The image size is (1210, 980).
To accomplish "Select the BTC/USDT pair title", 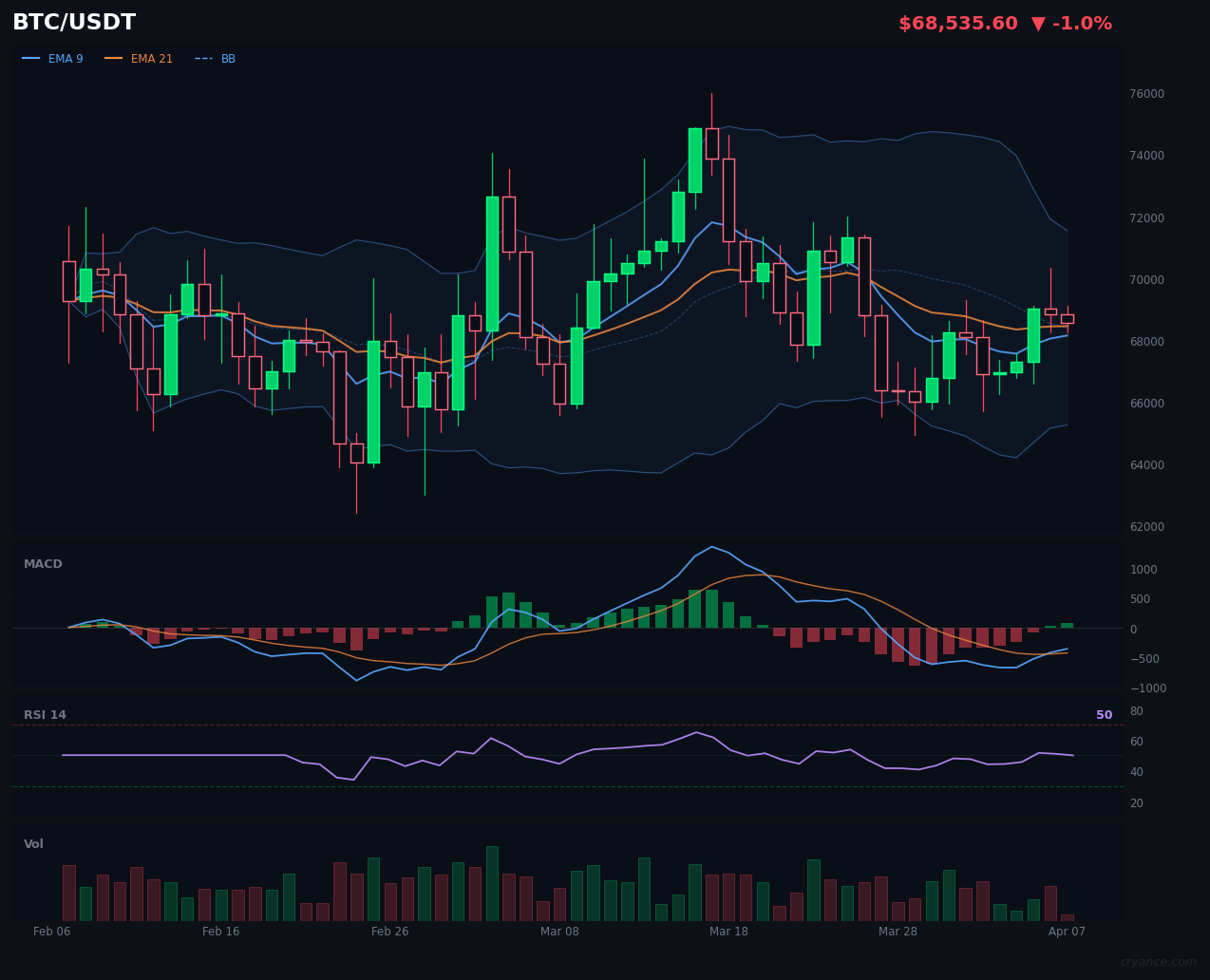I will pyautogui.click(x=73, y=22).
